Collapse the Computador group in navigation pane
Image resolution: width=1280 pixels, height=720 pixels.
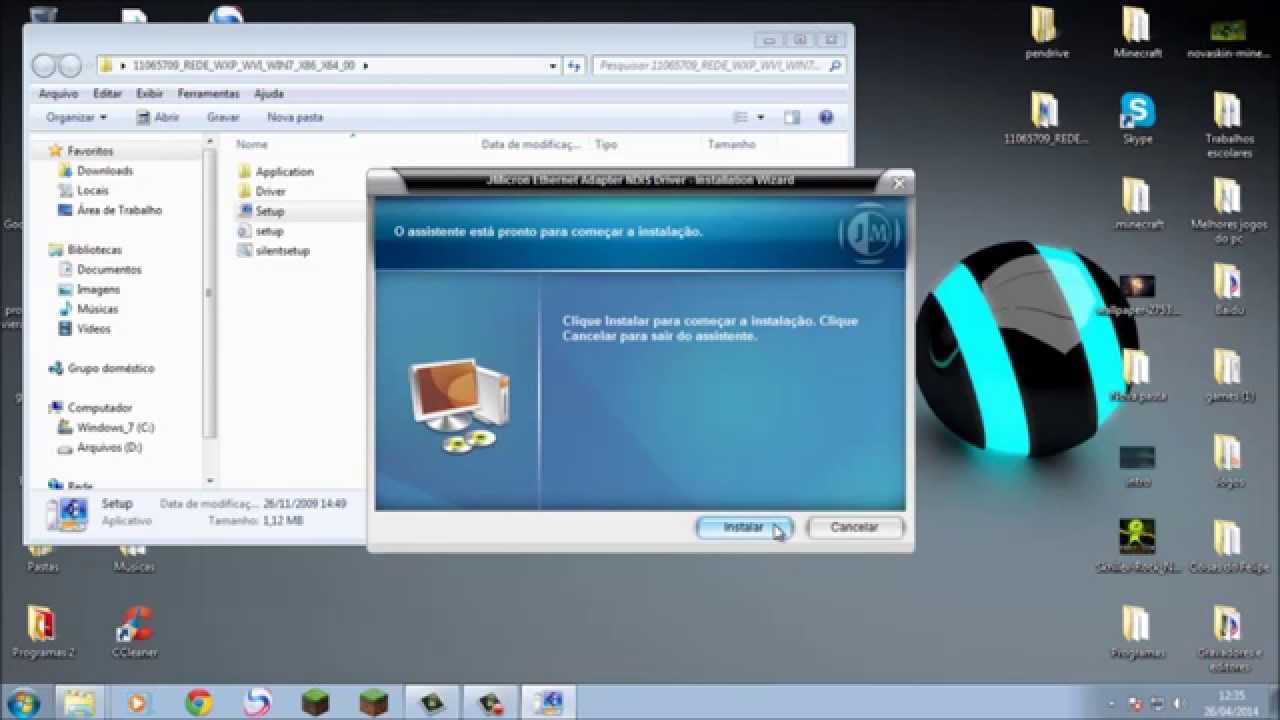tap(39, 408)
